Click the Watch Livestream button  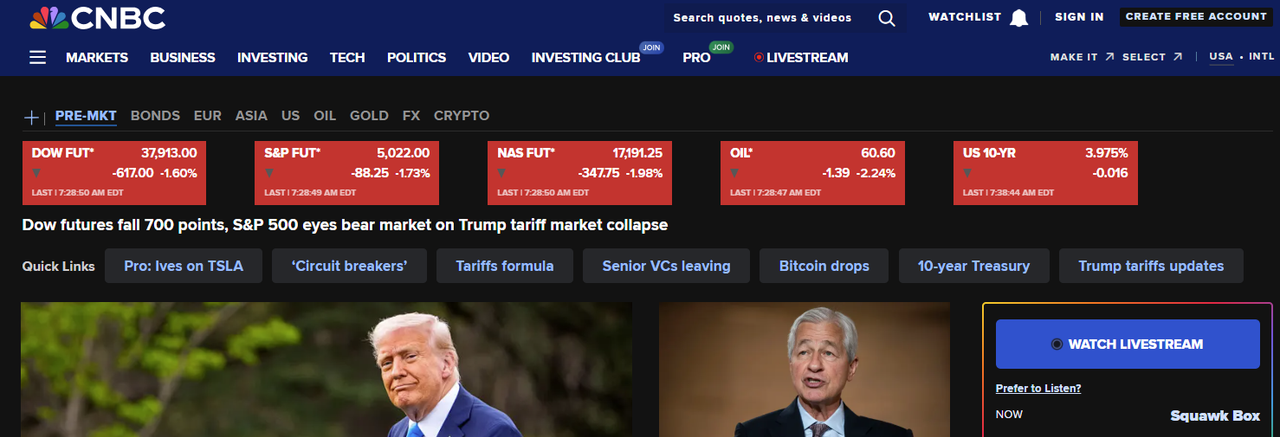click(1128, 344)
